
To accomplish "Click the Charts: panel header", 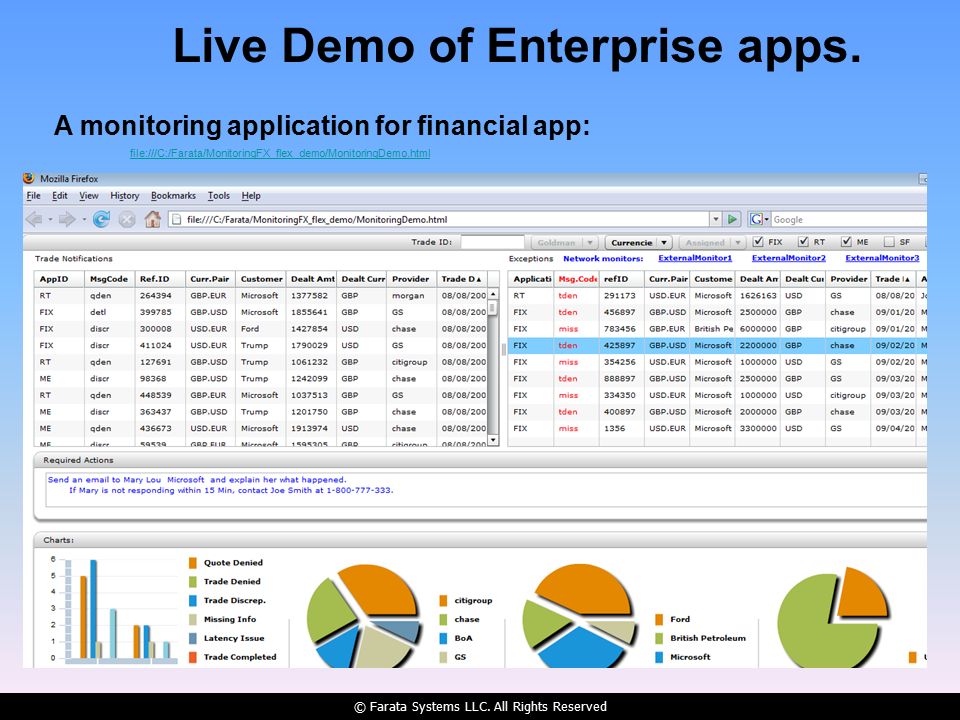I will point(480,540).
